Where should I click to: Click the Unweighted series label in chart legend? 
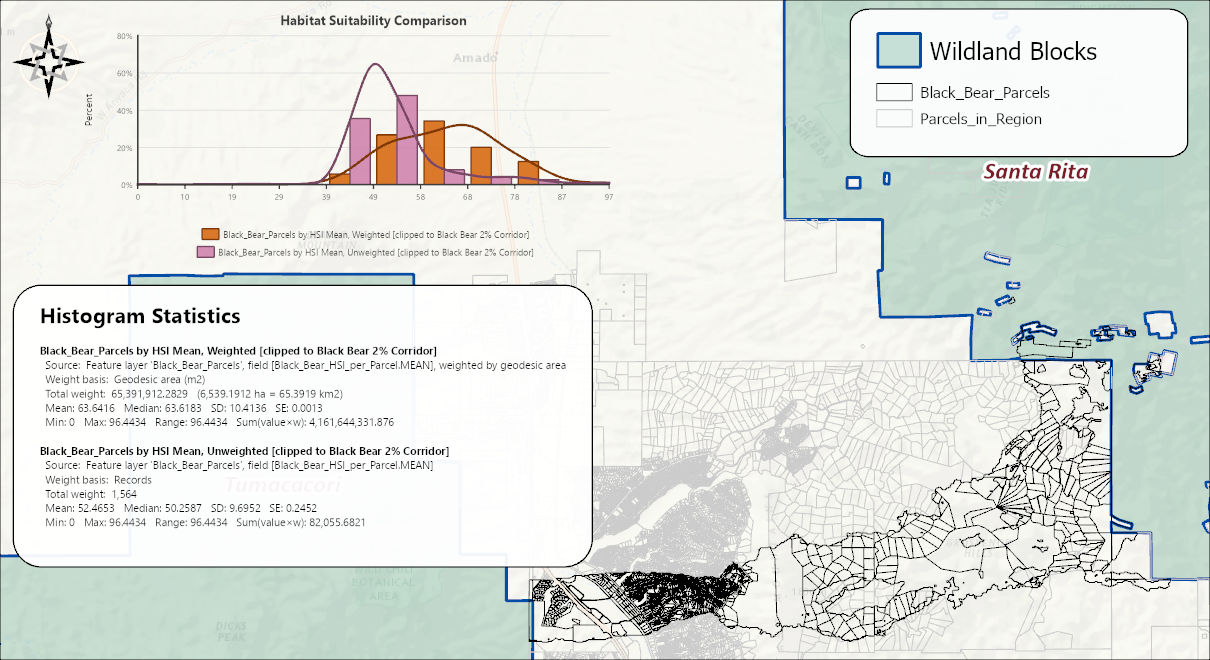(x=376, y=253)
